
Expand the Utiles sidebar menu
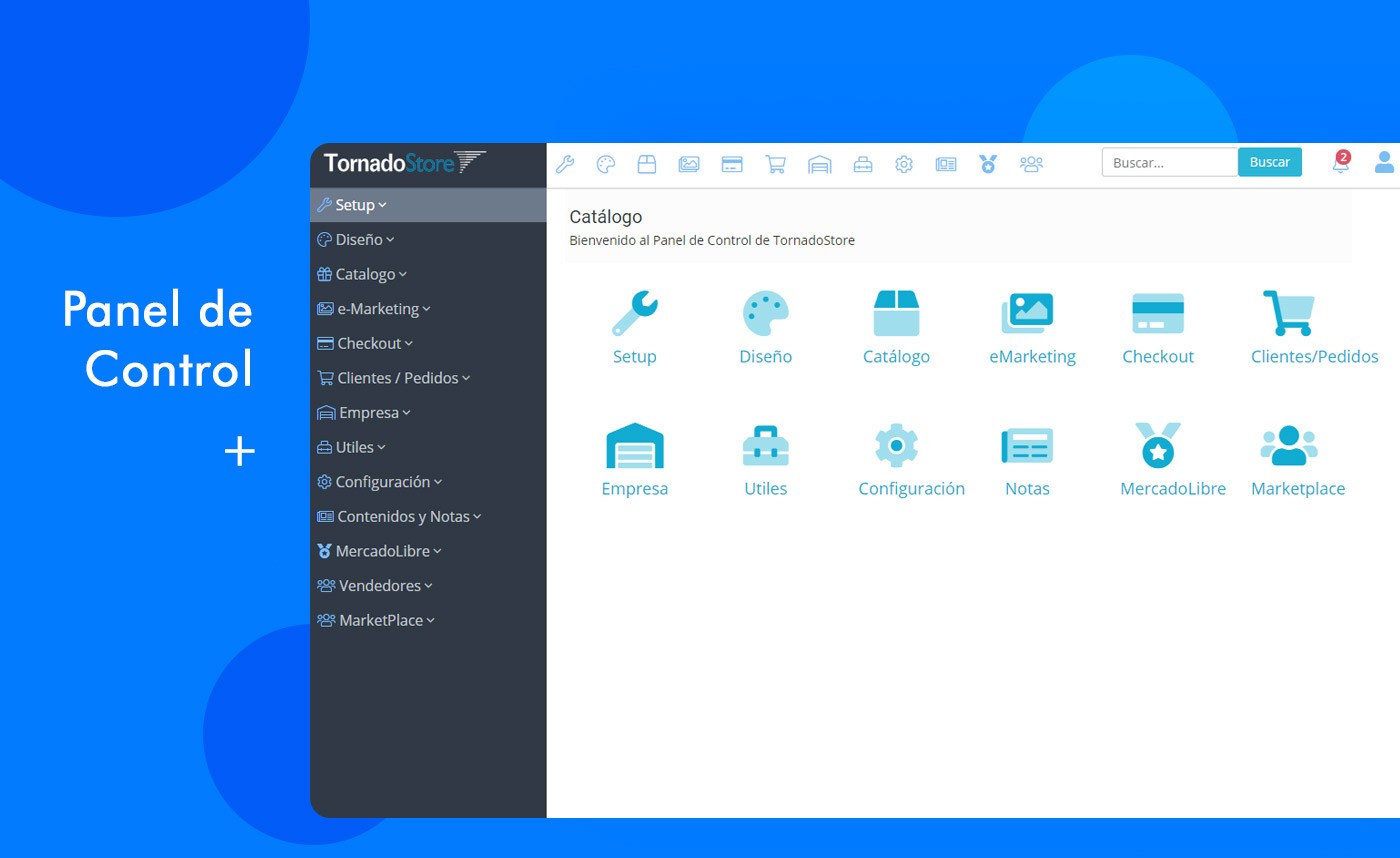click(x=428, y=447)
